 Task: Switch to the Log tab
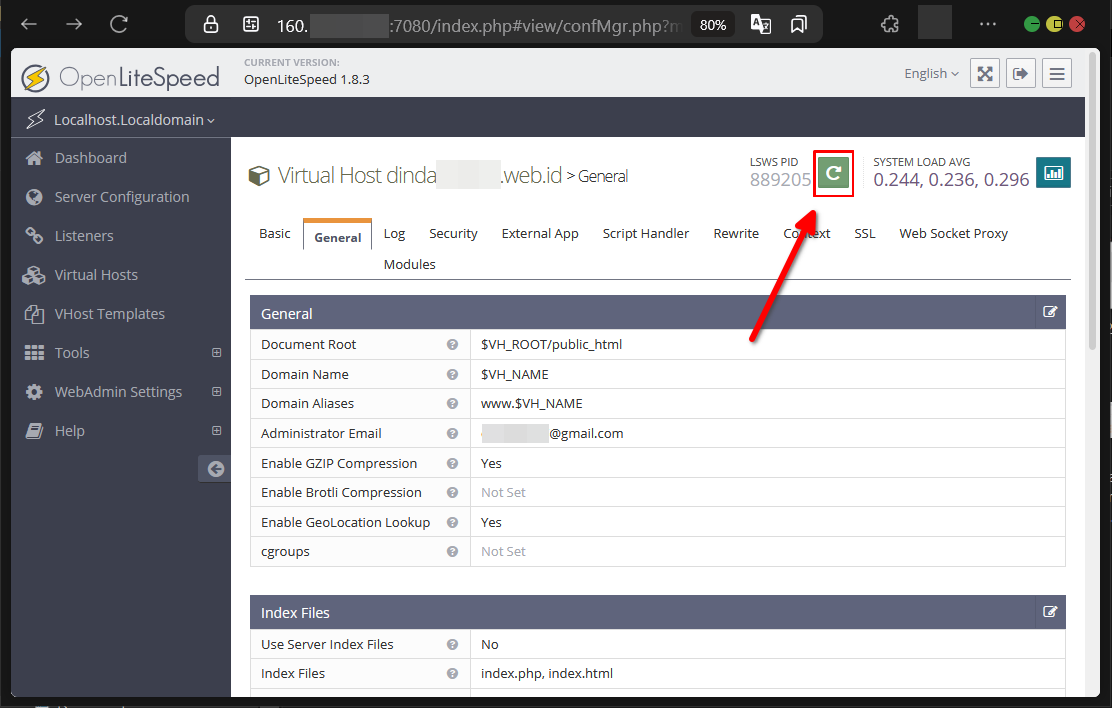(x=394, y=233)
